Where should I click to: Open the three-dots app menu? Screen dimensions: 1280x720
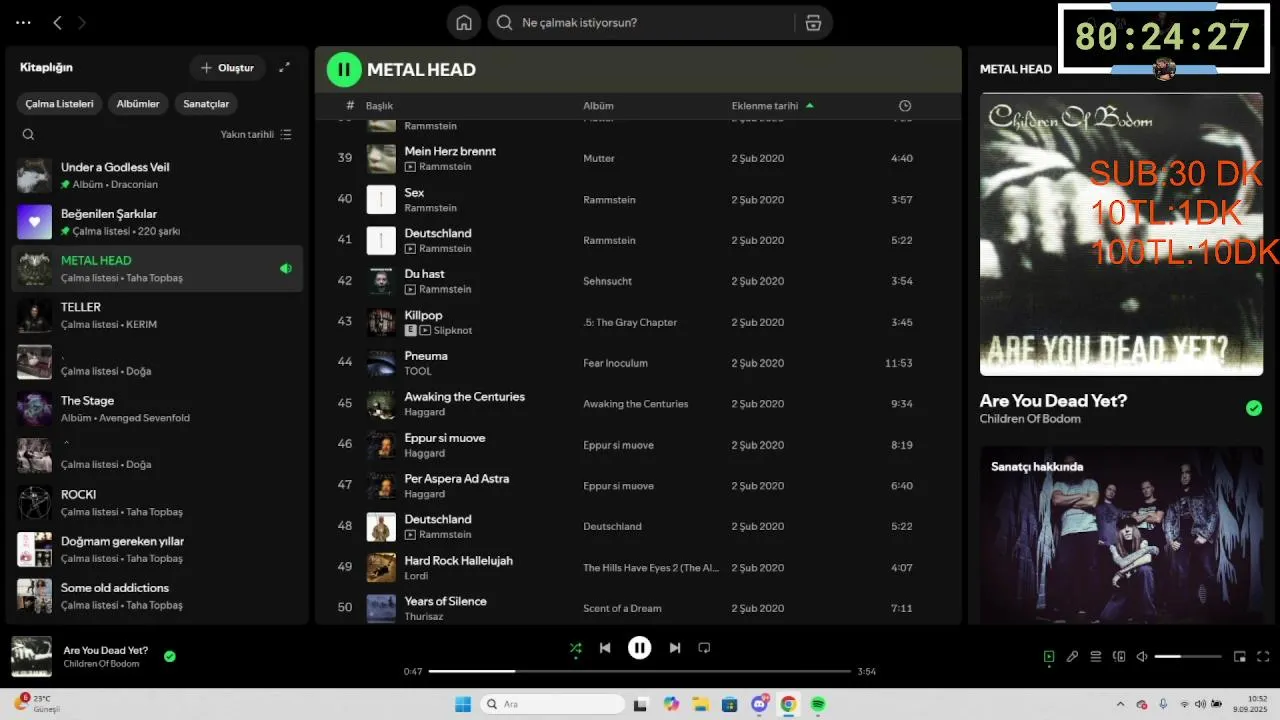coord(23,22)
